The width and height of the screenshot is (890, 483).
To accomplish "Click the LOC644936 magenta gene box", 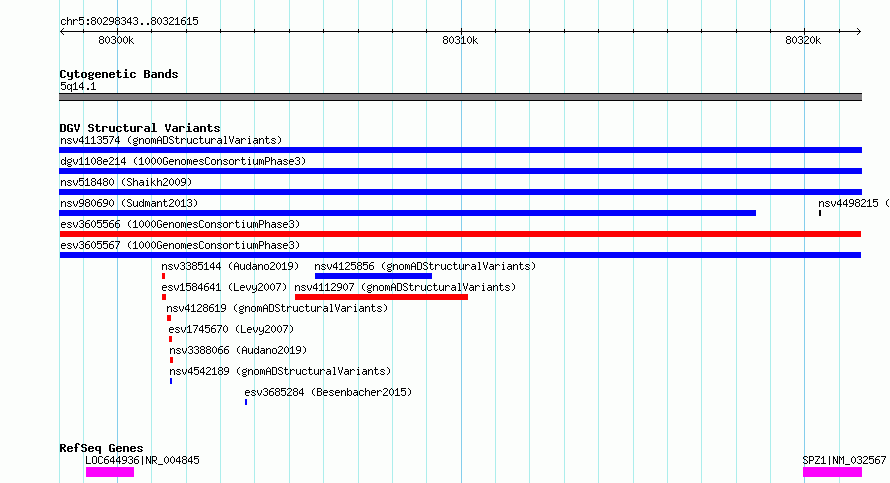I will (x=110, y=472).
